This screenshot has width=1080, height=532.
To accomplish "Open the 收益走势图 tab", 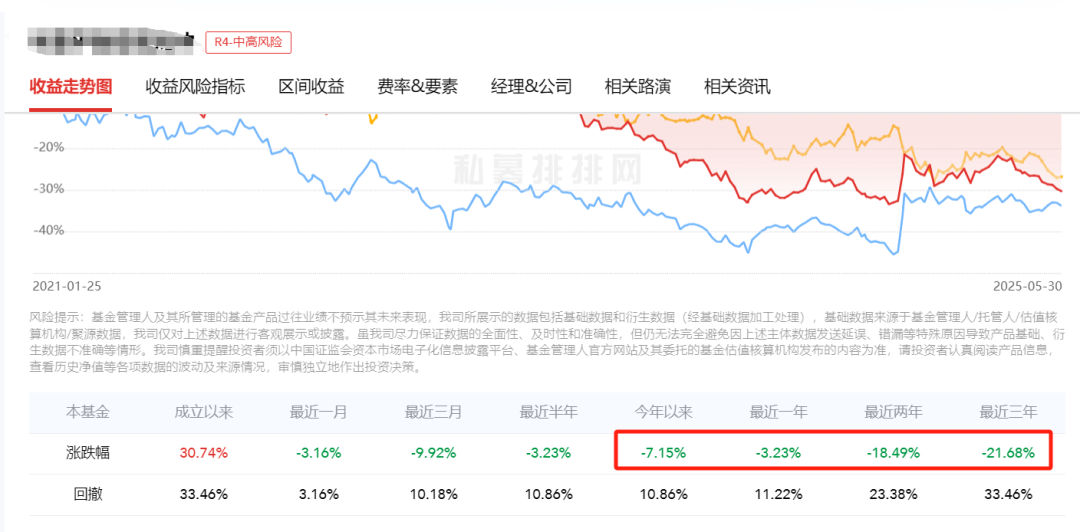I will 70,87.
